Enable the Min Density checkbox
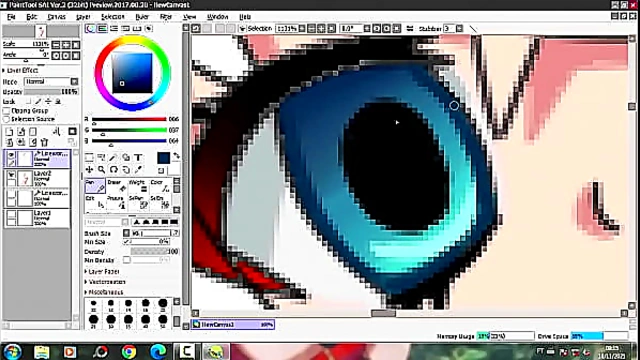This screenshot has height=360, width=640. [x=127, y=260]
